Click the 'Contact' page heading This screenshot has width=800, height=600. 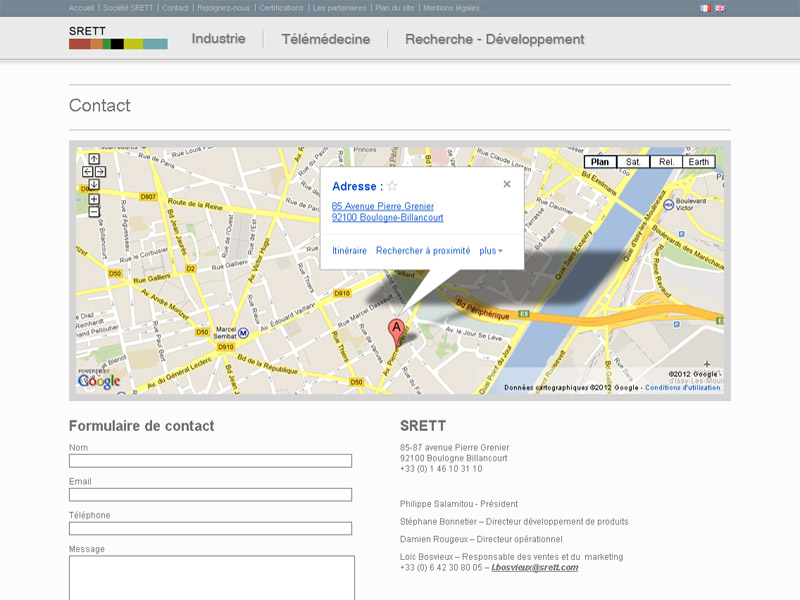coord(100,106)
